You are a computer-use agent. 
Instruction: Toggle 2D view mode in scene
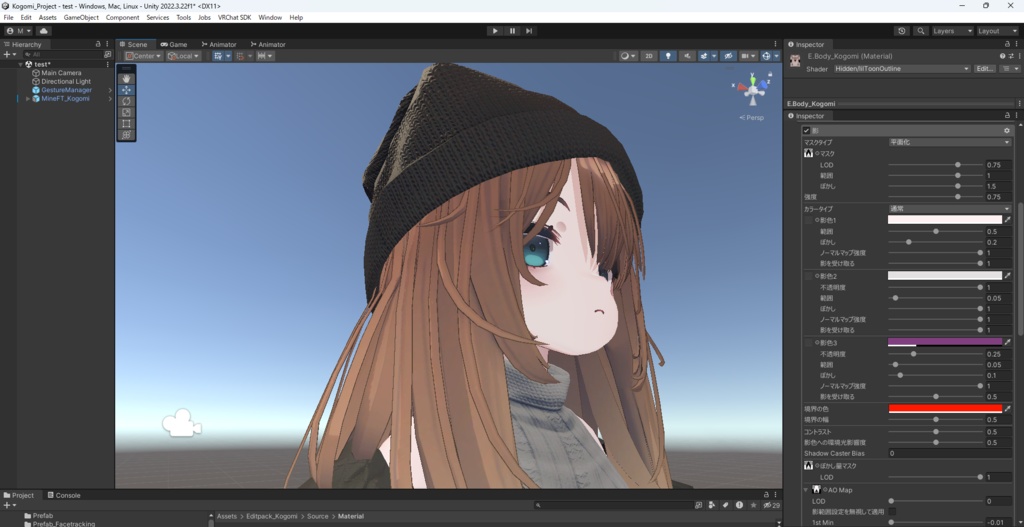[x=648, y=56]
